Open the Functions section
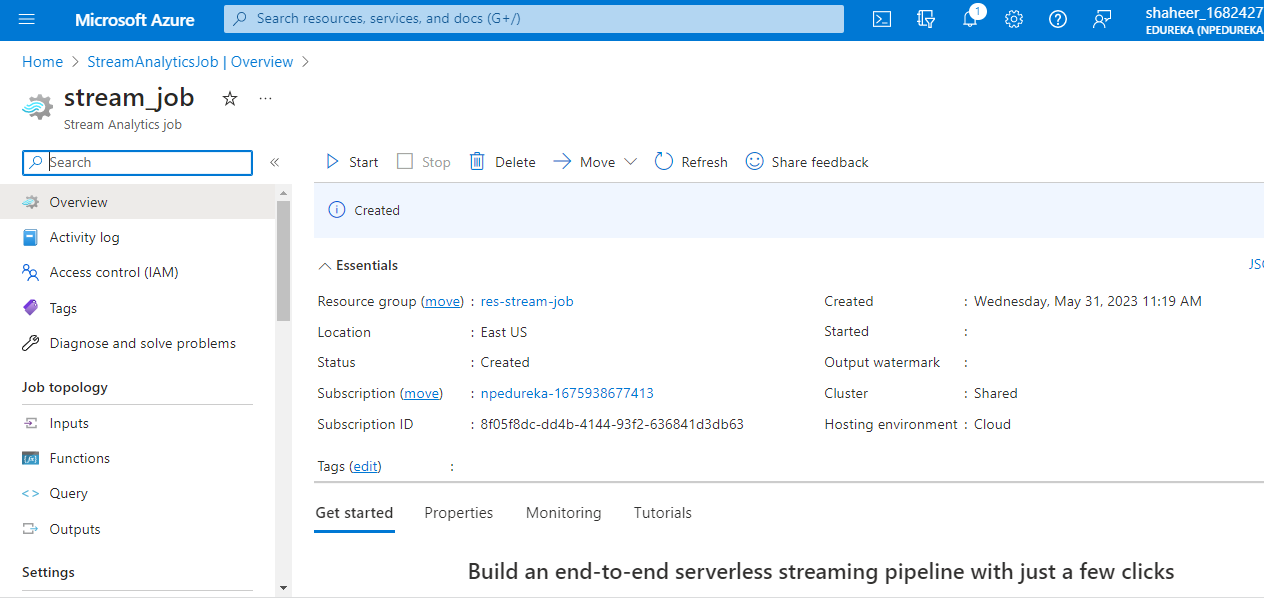This screenshot has width=1264, height=599. point(79,457)
